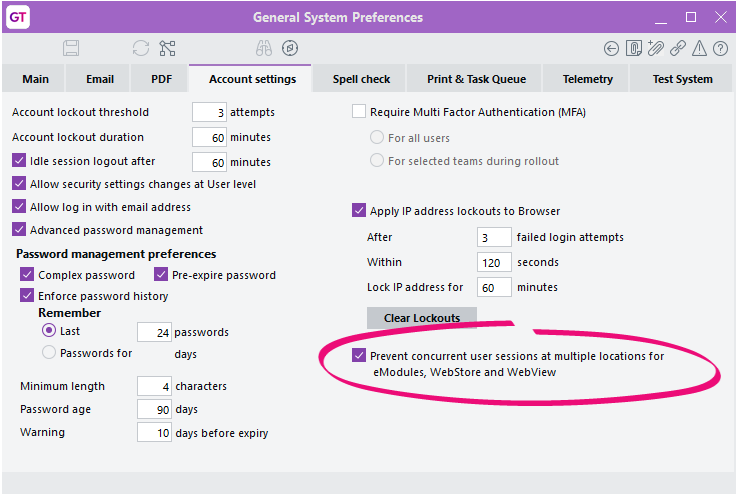Image resolution: width=737 pixels, height=496 pixels.
Task: Click the save disk icon in toolbar
Action: (71, 48)
